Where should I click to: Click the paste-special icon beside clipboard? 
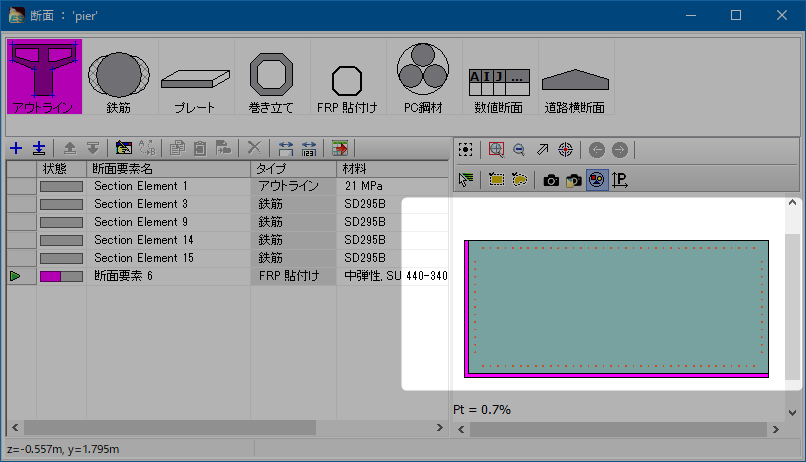point(223,149)
